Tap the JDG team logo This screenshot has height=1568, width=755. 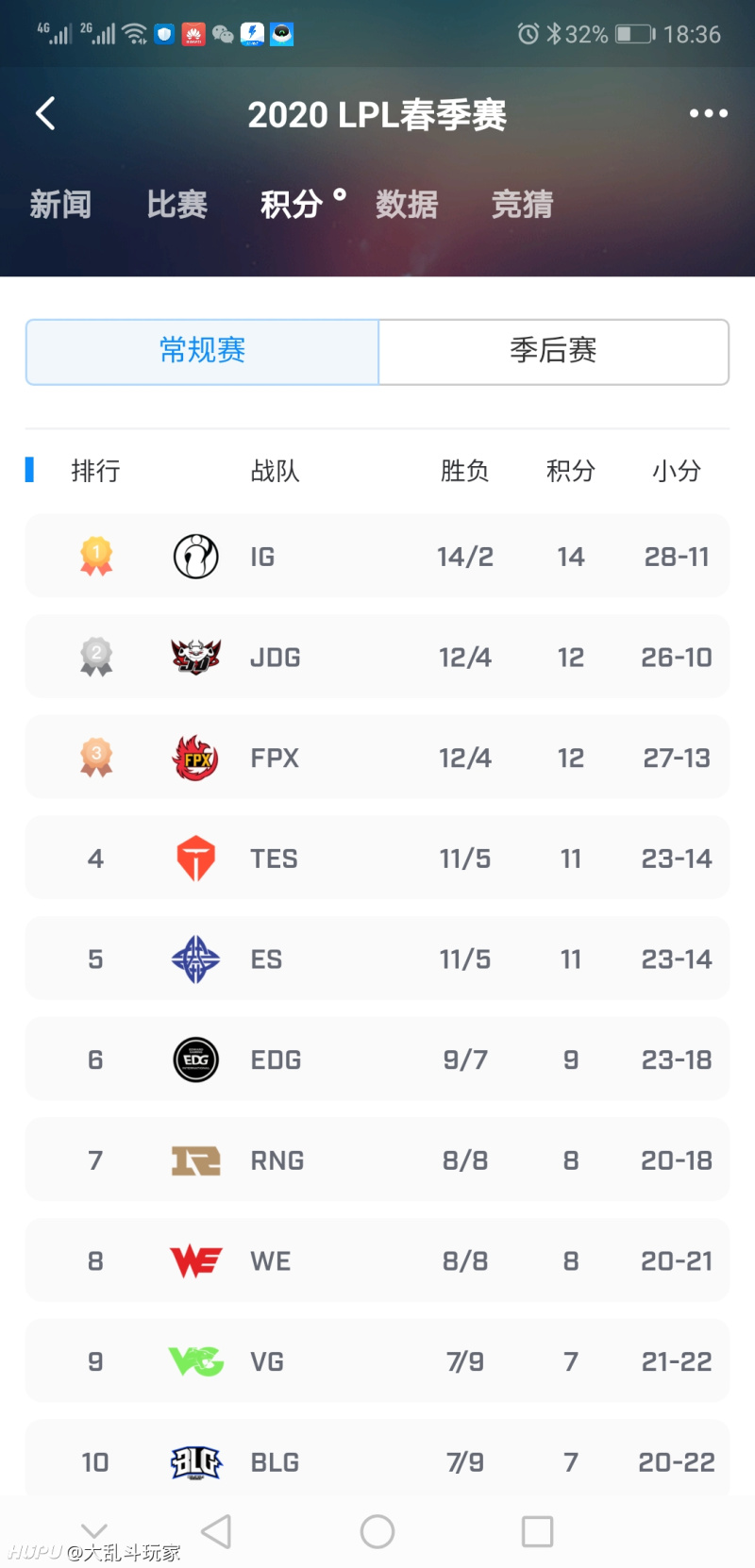point(196,657)
